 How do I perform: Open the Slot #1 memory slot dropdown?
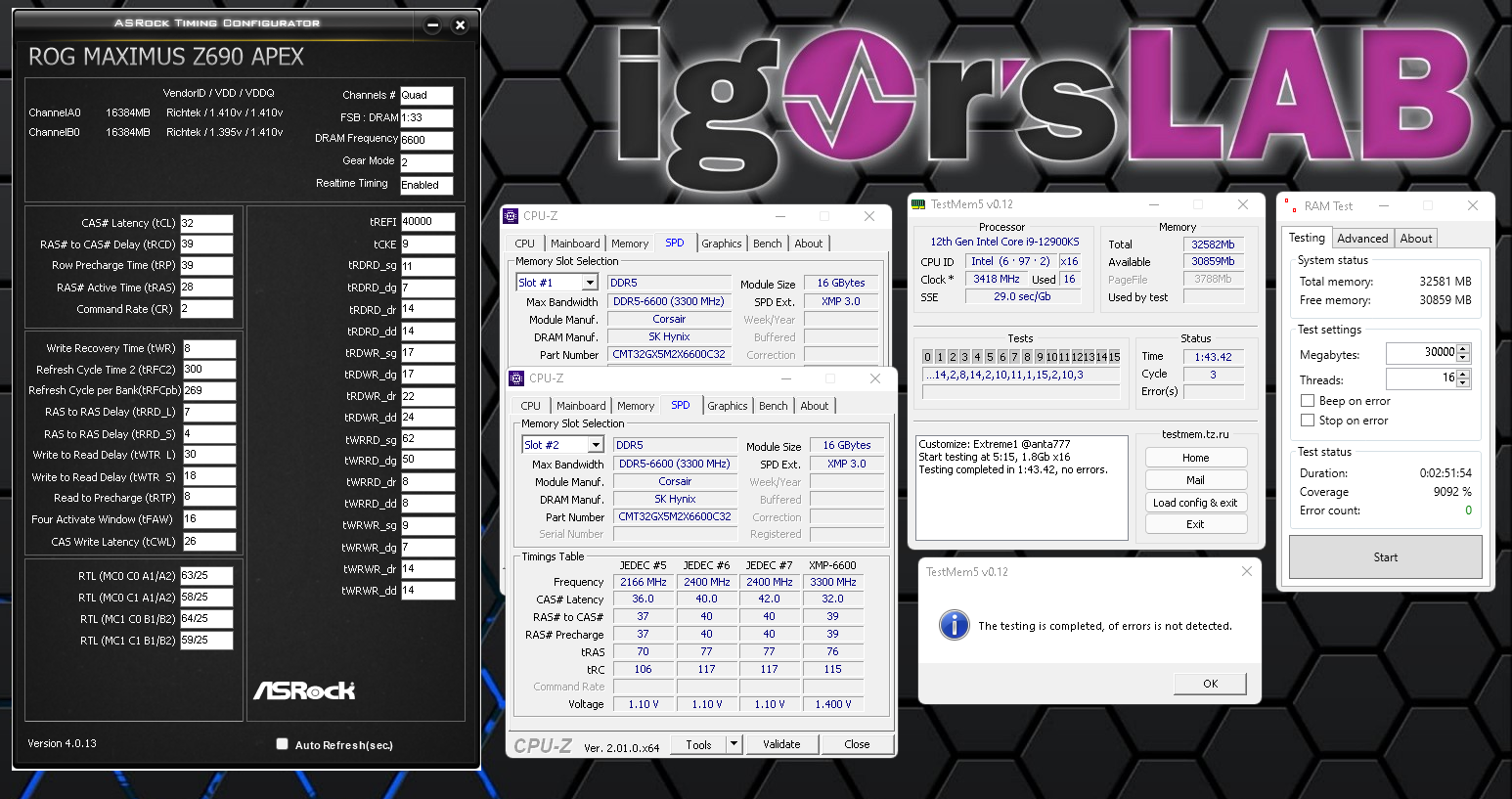point(590,283)
